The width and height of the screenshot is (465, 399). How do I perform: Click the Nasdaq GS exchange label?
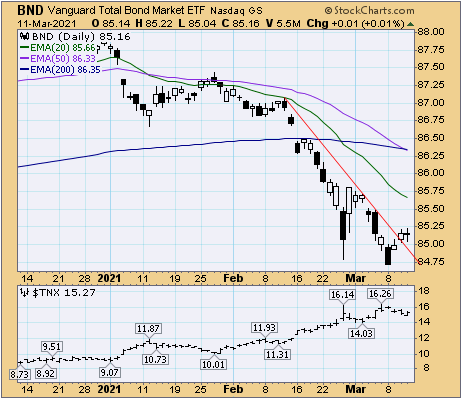[236, 11]
